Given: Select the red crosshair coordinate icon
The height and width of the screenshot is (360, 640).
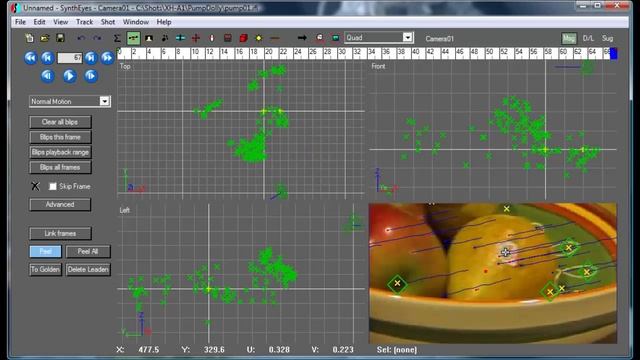Looking at the screenshot, I should 196,38.
